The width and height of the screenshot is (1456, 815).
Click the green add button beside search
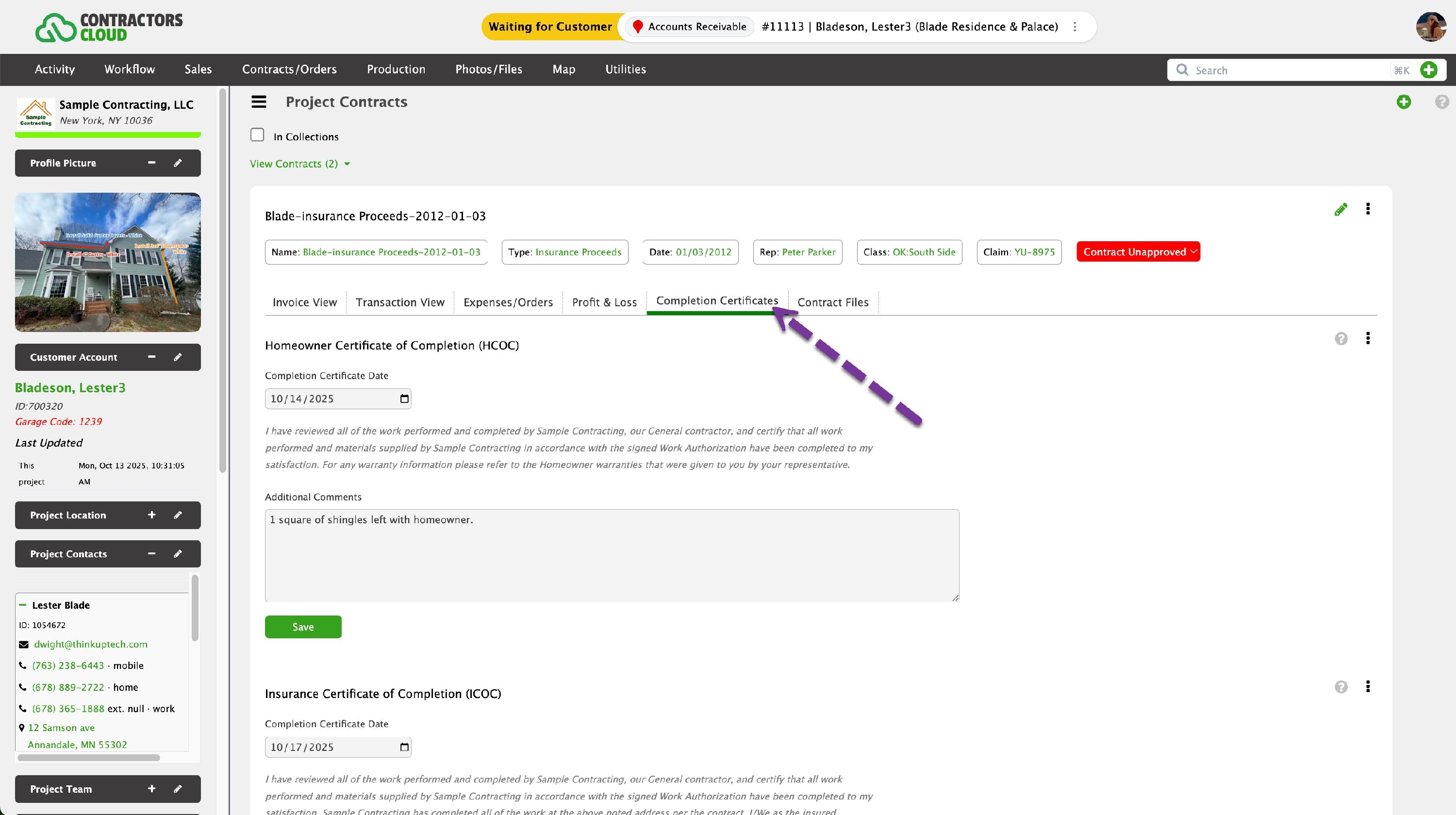(x=1428, y=70)
